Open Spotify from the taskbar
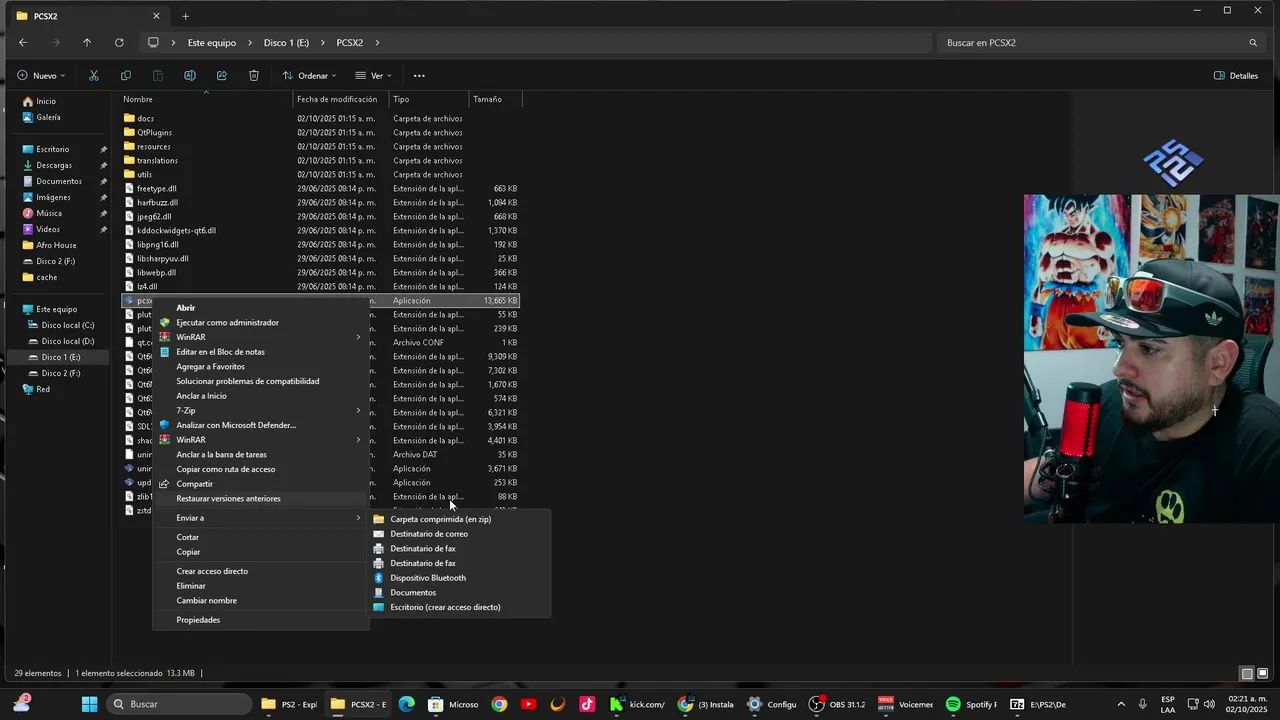1280x720 pixels. point(971,704)
